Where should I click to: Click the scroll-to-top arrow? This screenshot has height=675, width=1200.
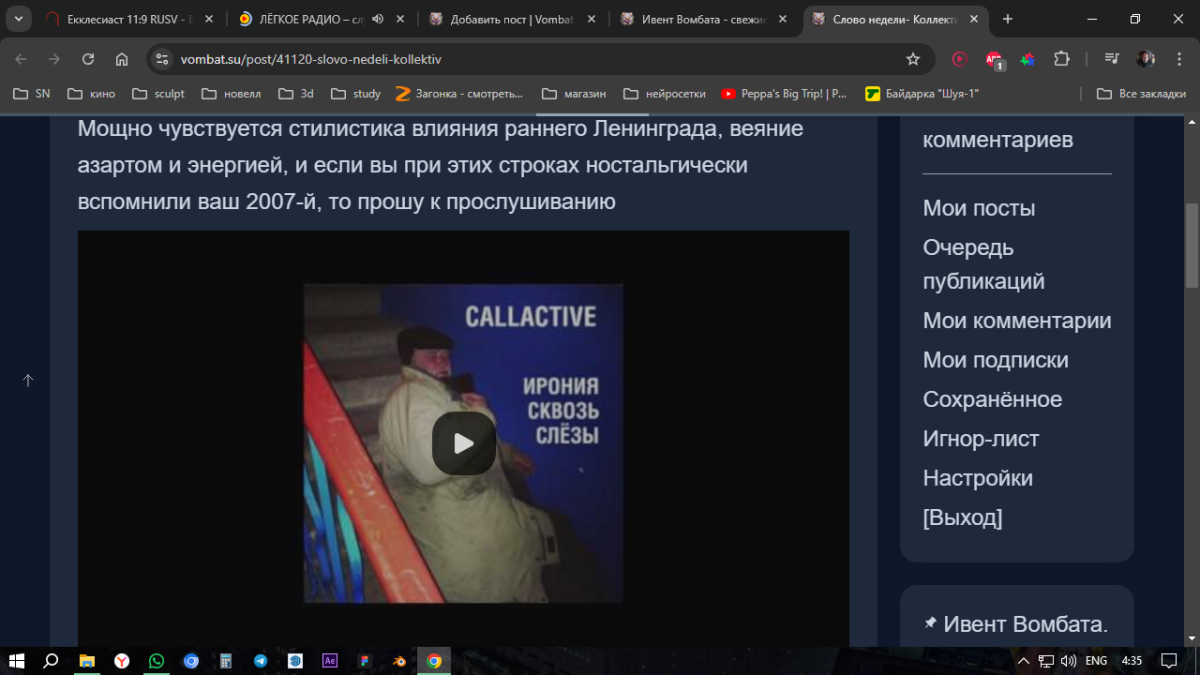28,380
